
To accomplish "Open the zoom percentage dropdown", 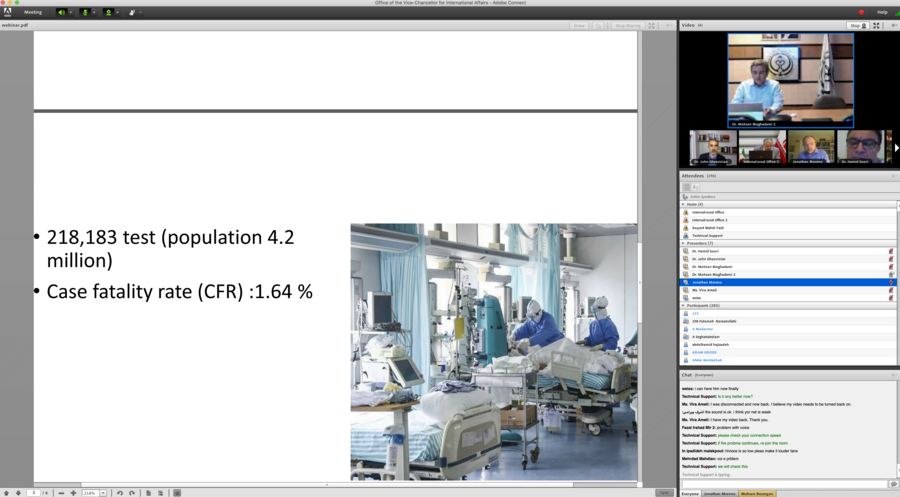I will (103, 493).
